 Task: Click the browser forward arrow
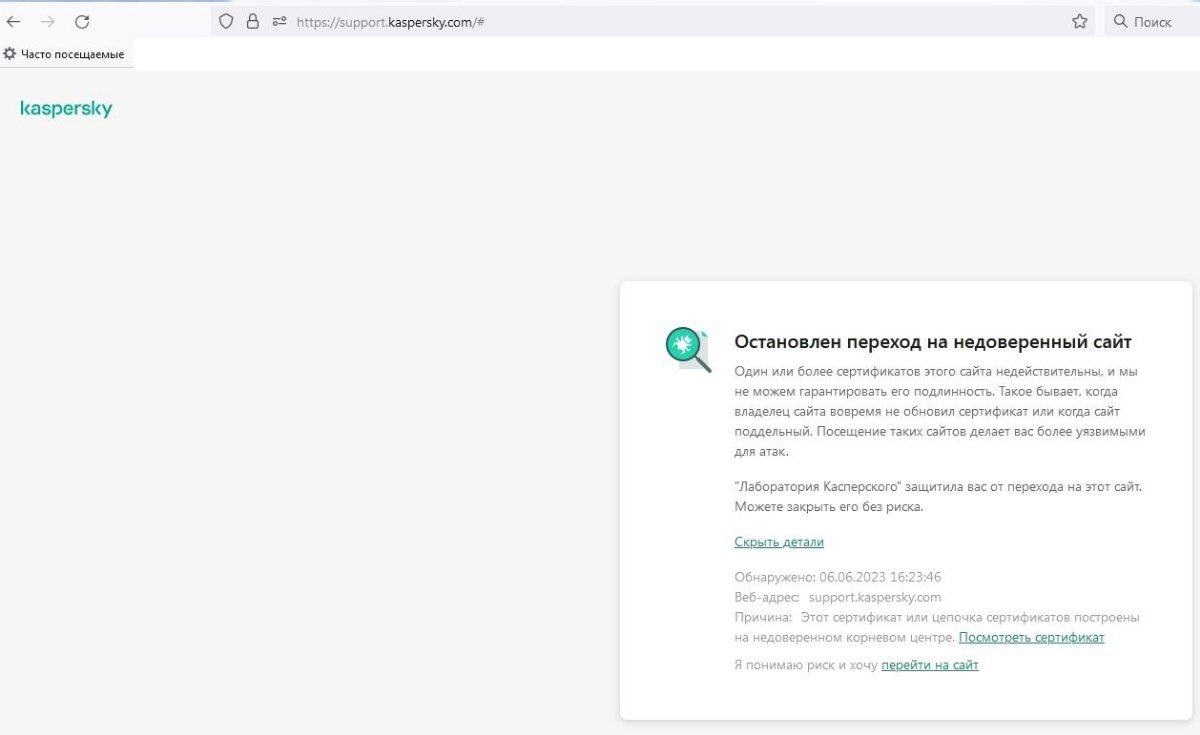(x=47, y=21)
